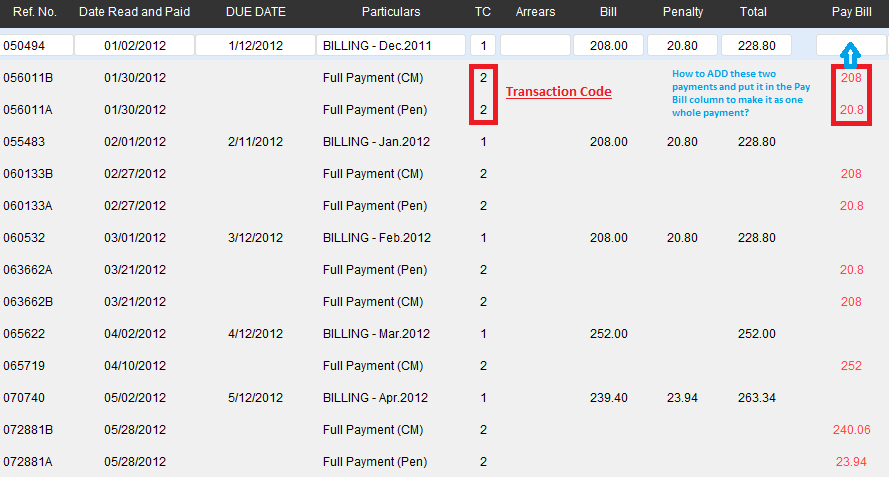
Task: Select reference number 060532 row
Action: 24,238
